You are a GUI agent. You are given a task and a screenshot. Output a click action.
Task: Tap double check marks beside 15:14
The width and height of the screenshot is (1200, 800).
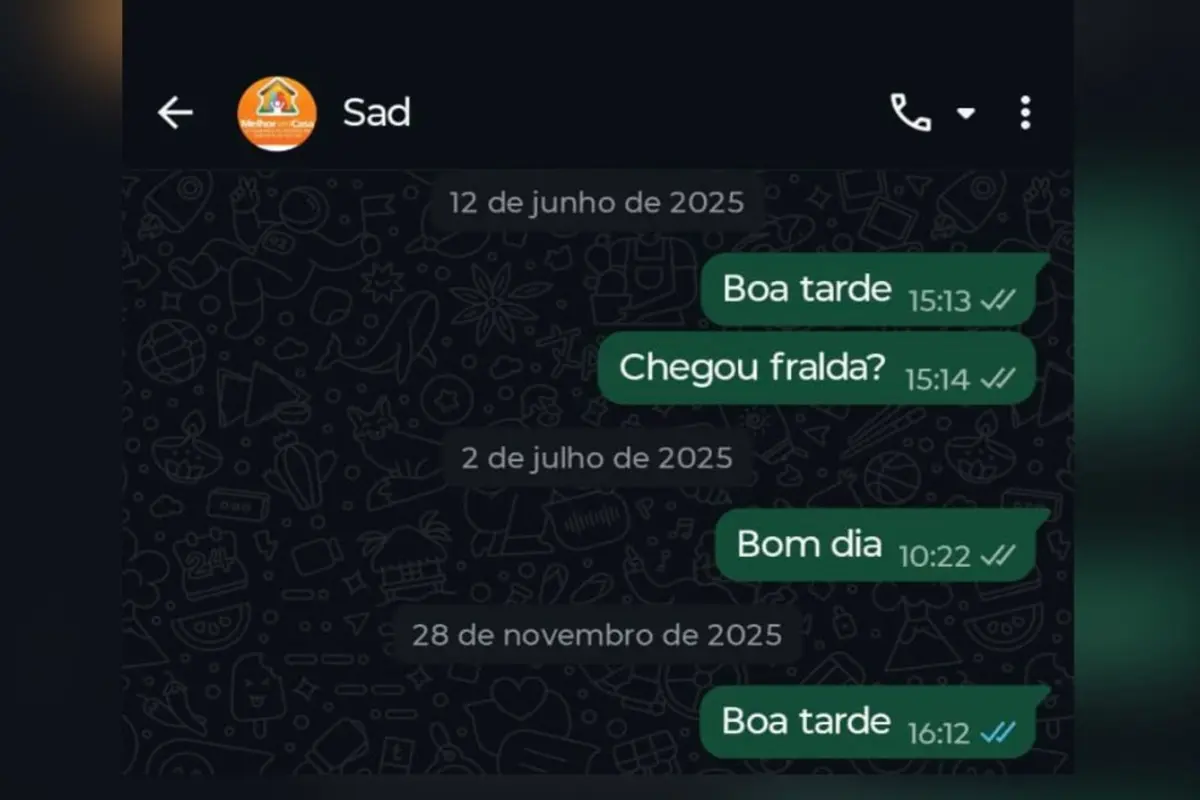997,379
